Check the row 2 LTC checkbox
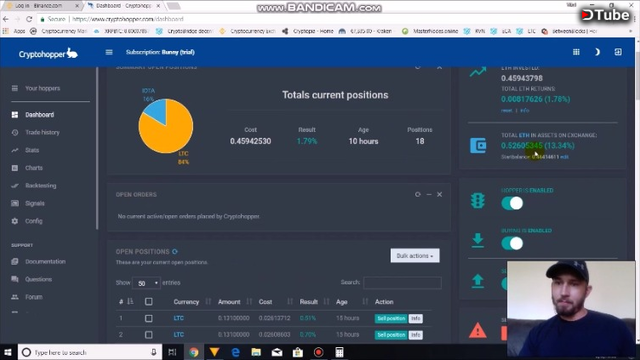640x360 pixels. click(149, 335)
